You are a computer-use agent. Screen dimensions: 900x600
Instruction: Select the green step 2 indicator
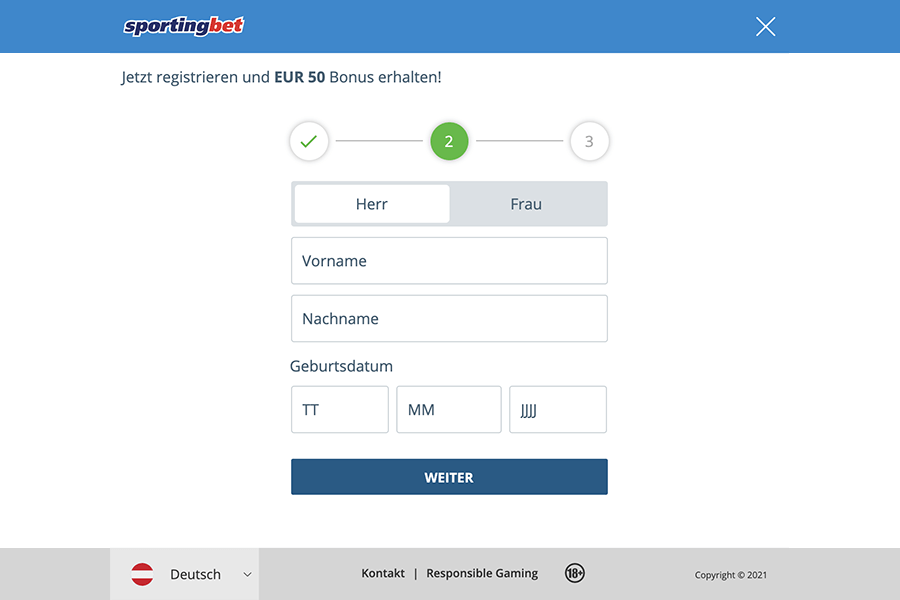pyautogui.click(x=449, y=141)
